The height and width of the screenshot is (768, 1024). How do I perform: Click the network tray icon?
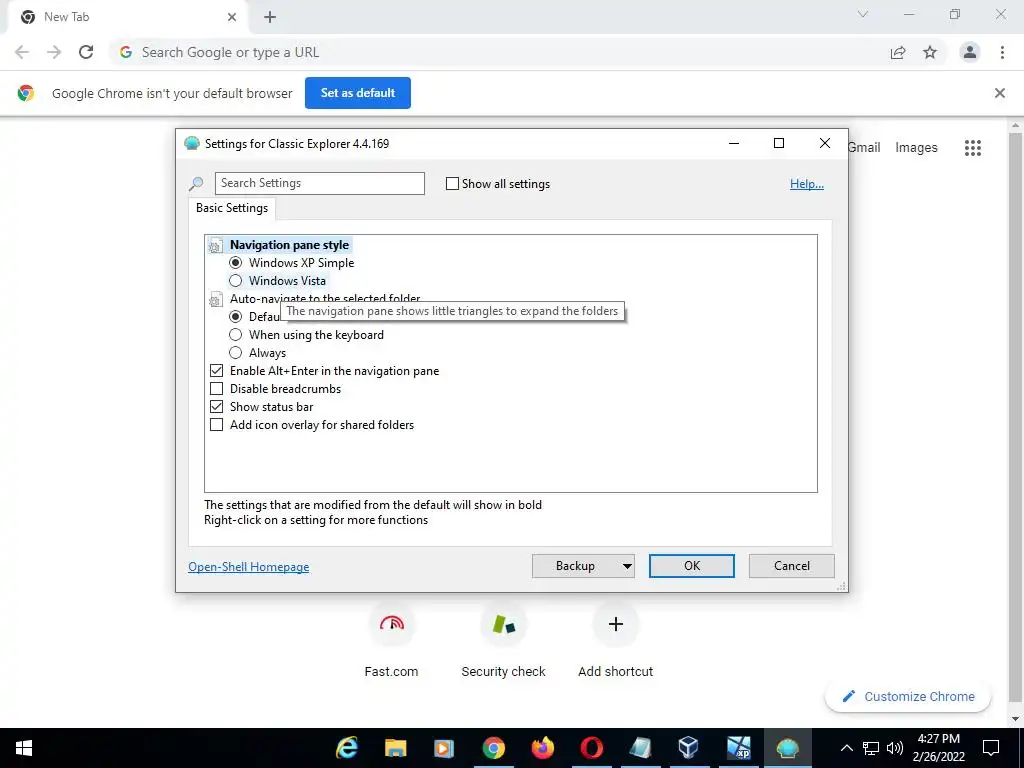pyautogui.click(x=871, y=748)
